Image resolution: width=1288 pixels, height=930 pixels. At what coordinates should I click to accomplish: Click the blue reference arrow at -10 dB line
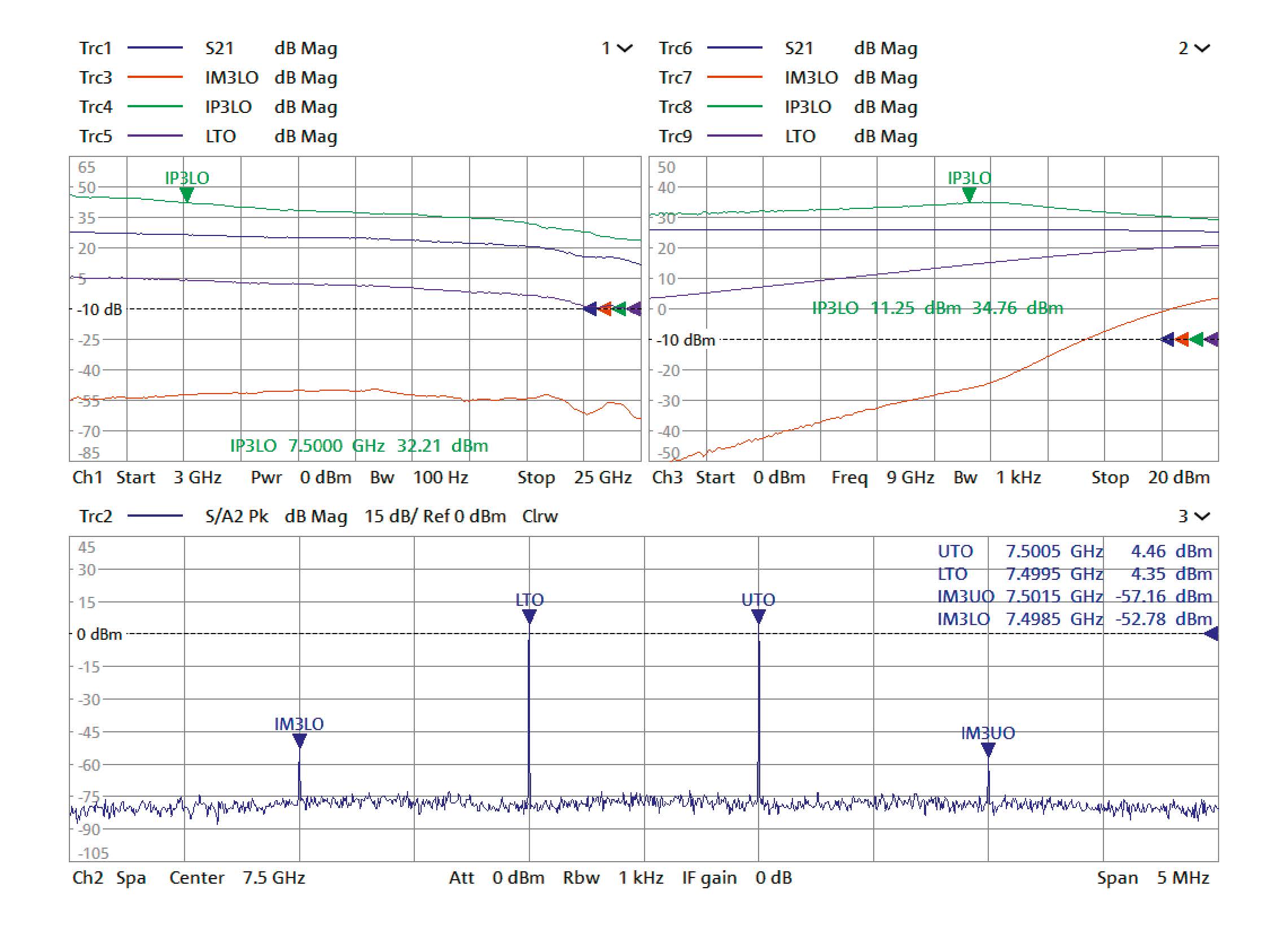(x=590, y=309)
